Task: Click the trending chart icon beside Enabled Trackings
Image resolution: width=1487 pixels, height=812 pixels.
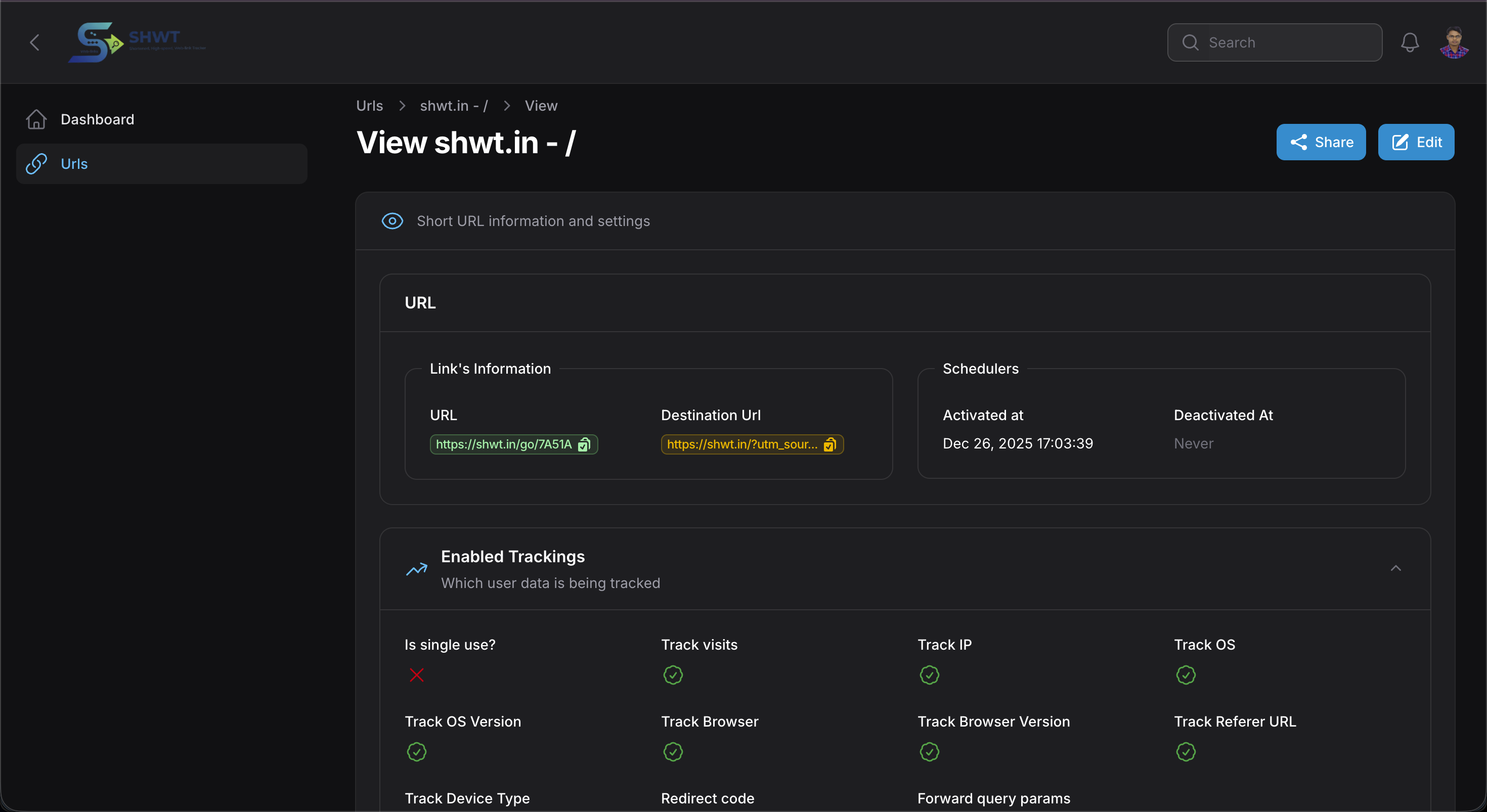Action: [x=416, y=569]
